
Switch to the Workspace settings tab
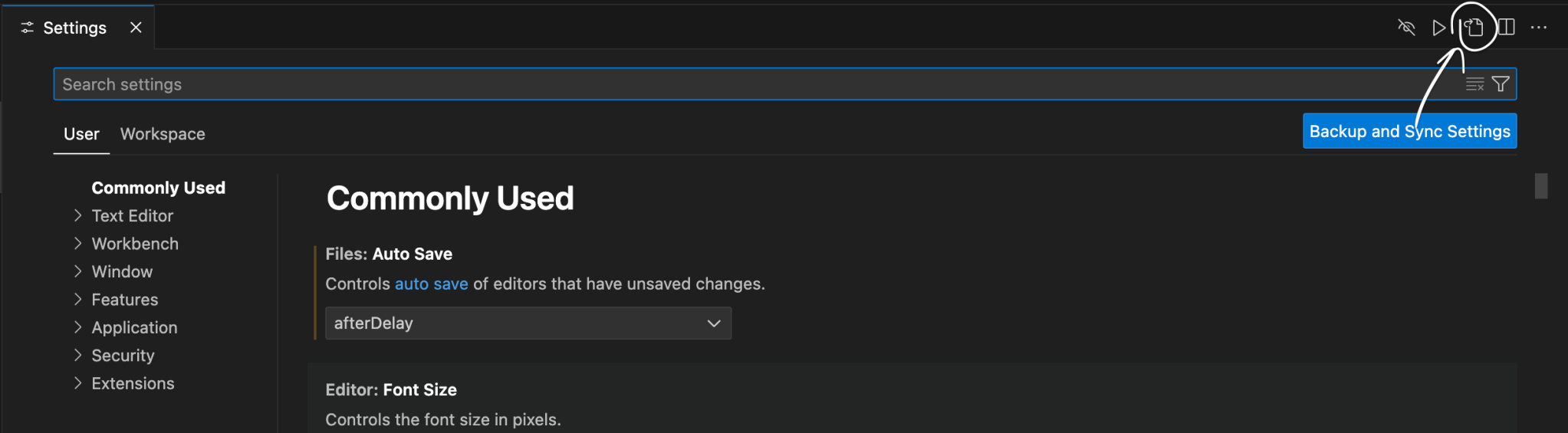click(163, 134)
